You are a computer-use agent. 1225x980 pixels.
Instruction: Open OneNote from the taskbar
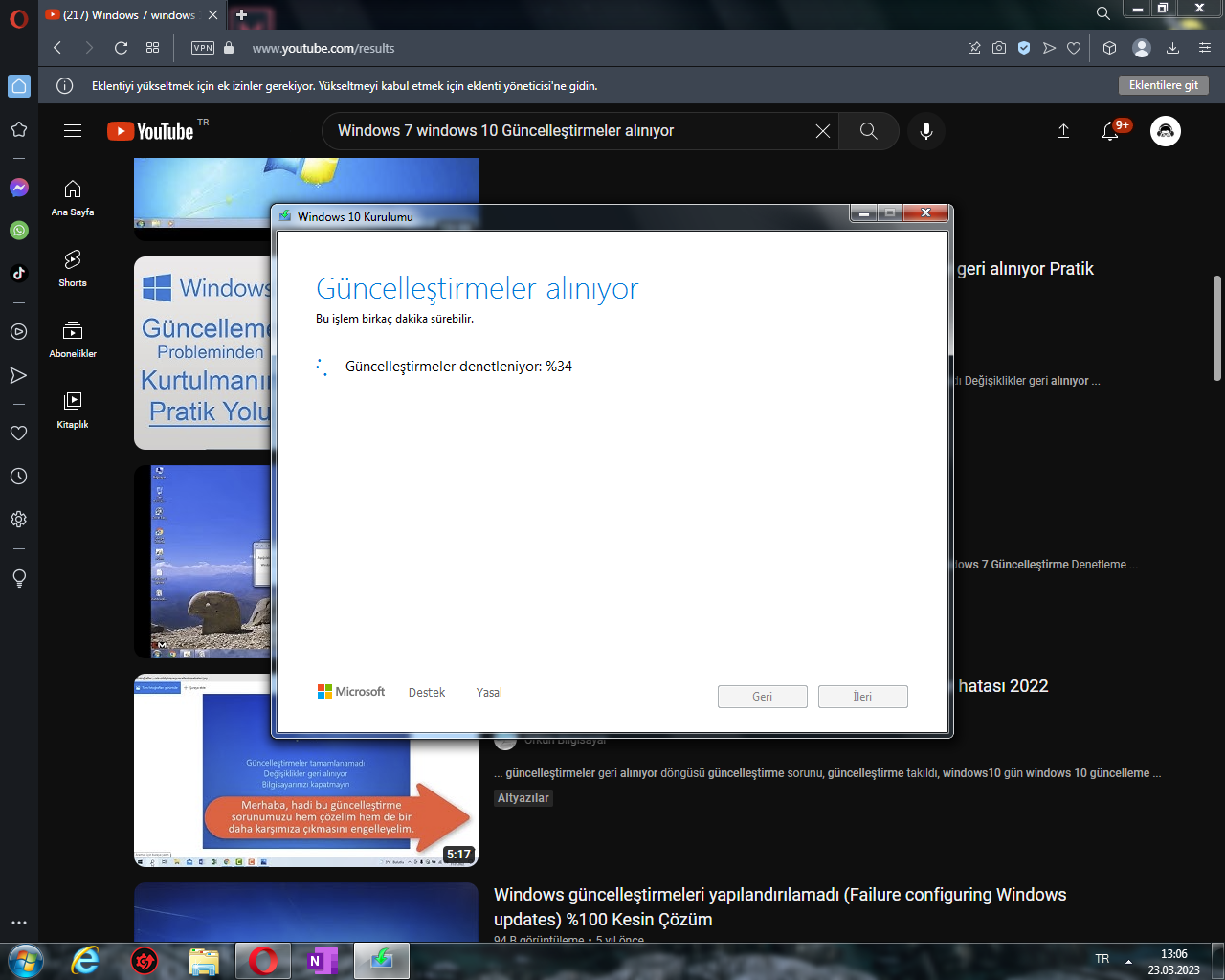pos(321,960)
